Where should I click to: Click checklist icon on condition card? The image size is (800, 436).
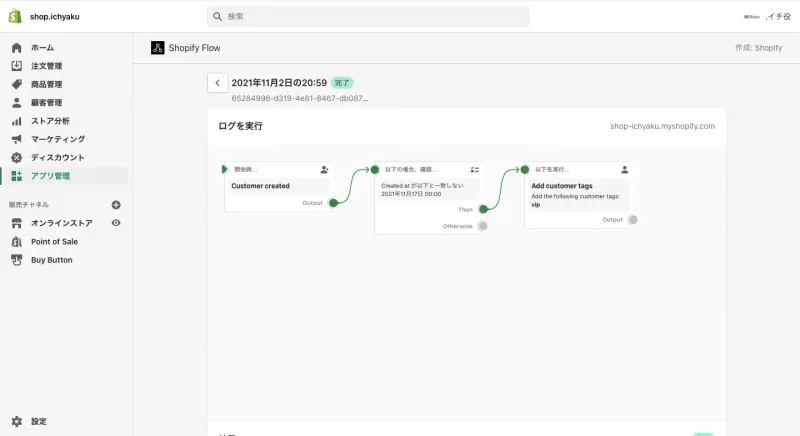pos(474,169)
